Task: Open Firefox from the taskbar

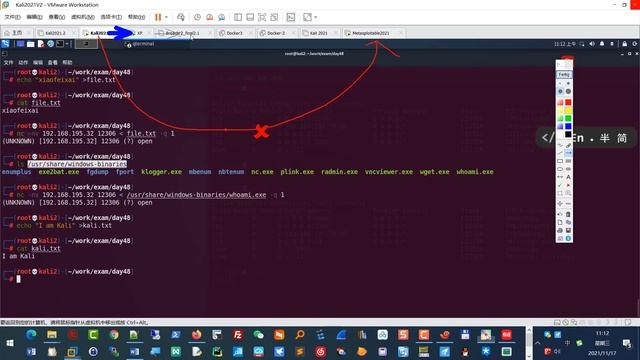Action: [x=197, y=335]
